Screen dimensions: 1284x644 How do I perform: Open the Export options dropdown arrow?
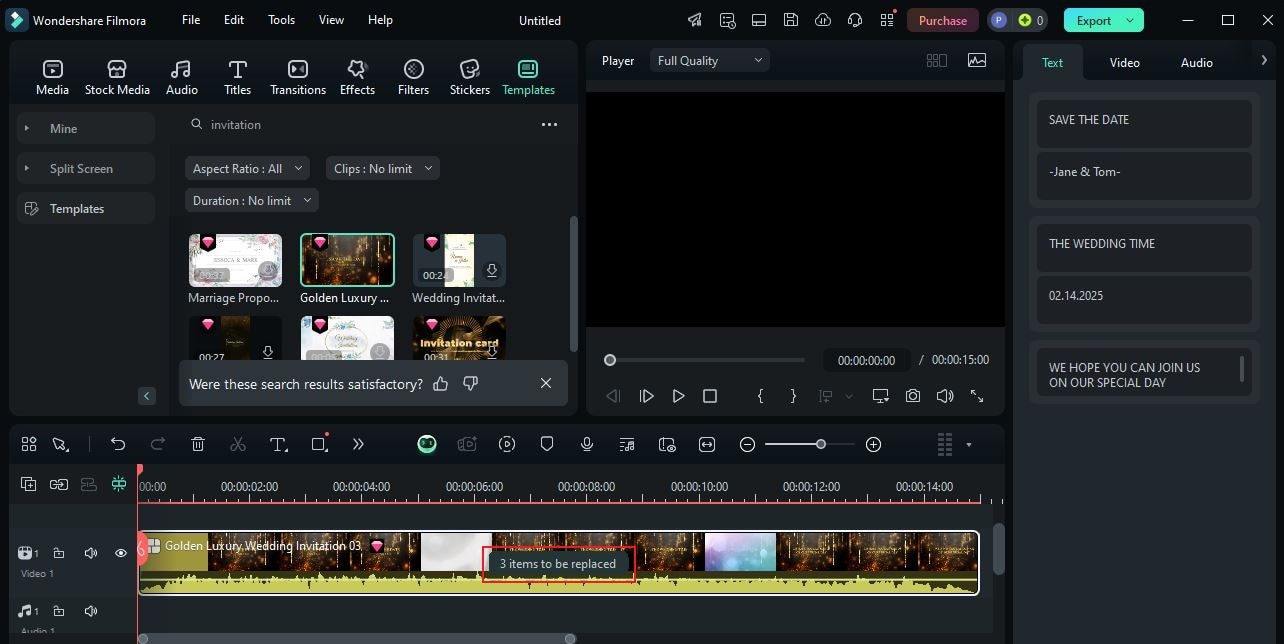pyautogui.click(x=1130, y=20)
